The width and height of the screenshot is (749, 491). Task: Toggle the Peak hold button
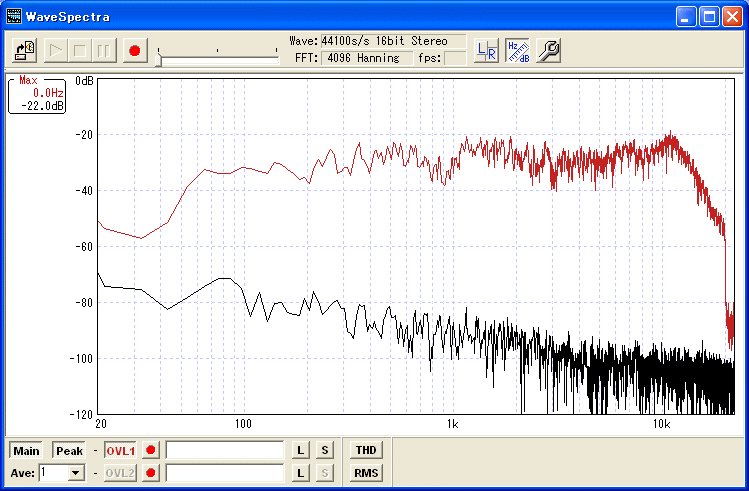coord(69,451)
